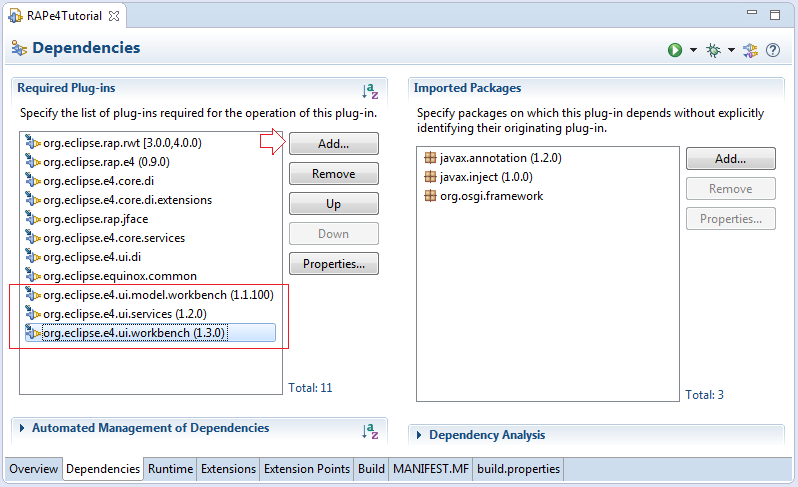Click the Required Plug-ins section header
798x487 pixels.
[x=67, y=88]
